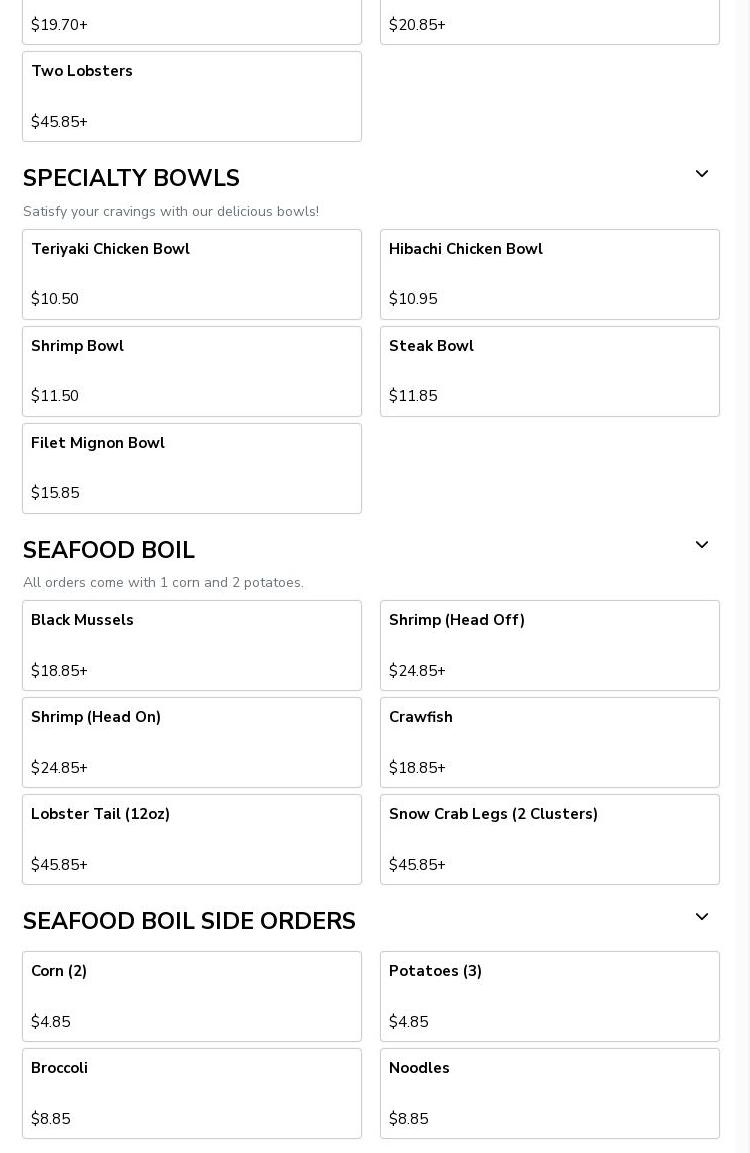750x1153 pixels.
Task: Select Teriyaki Chicken Bowl
Action: pos(192,274)
